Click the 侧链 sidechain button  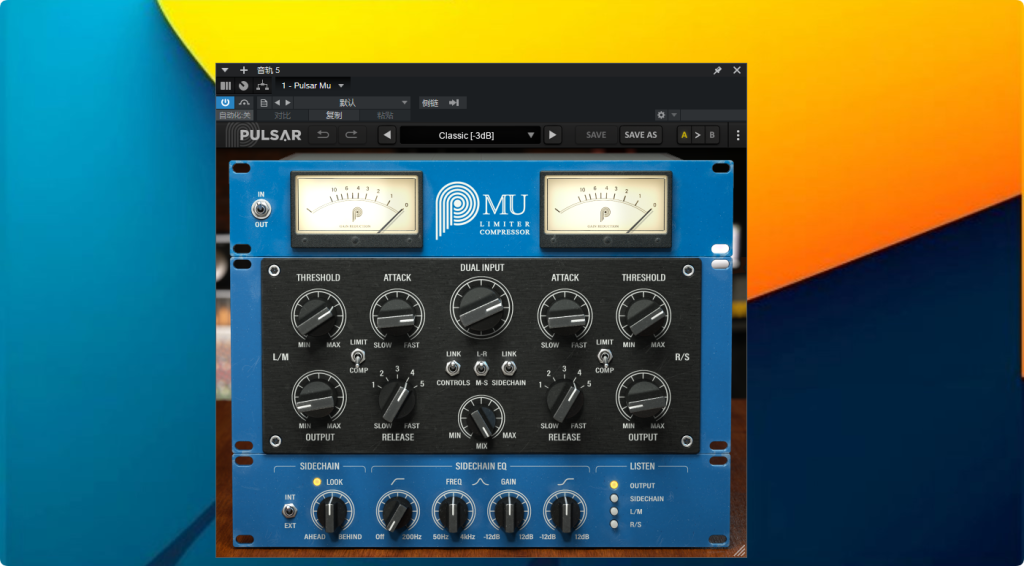tap(441, 102)
